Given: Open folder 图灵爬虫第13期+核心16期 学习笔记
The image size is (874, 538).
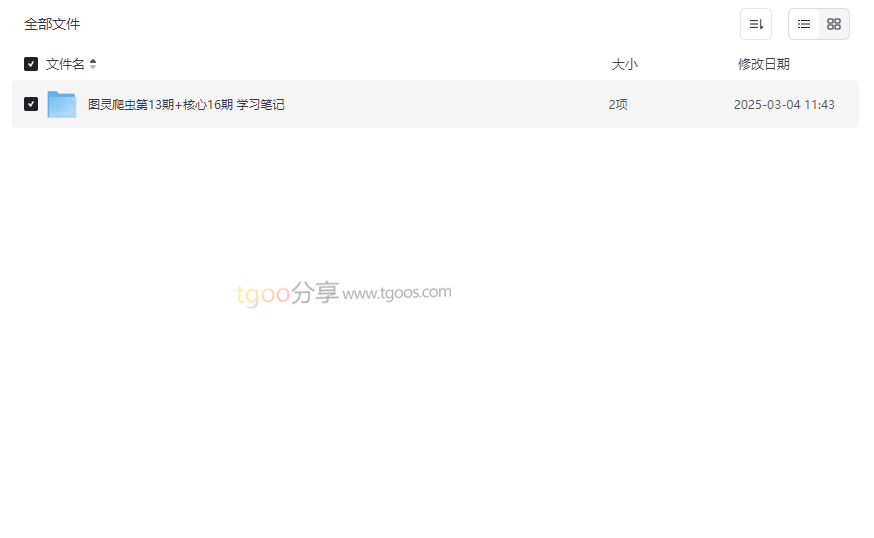Looking at the screenshot, I should (186, 104).
